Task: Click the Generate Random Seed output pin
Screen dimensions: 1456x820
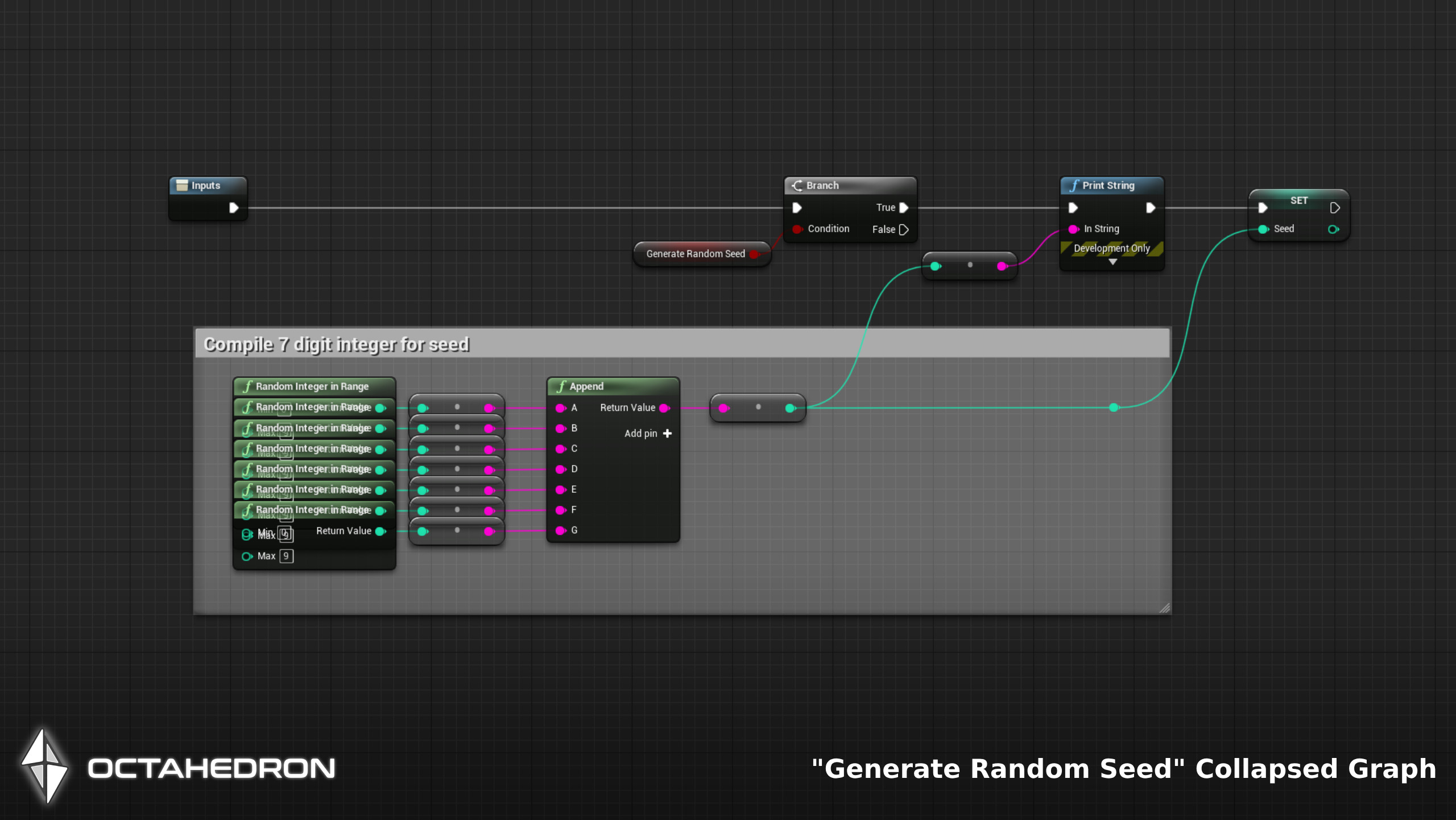Action: click(754, 254)
